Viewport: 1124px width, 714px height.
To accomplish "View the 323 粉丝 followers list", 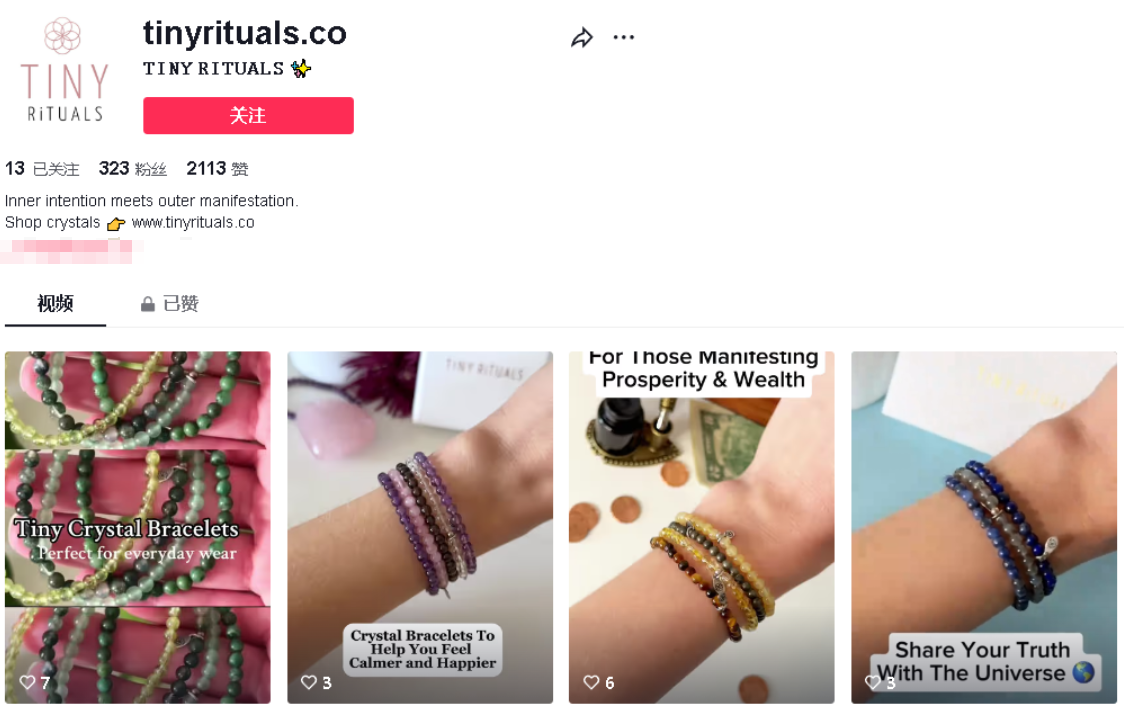I will coord(133,168).
